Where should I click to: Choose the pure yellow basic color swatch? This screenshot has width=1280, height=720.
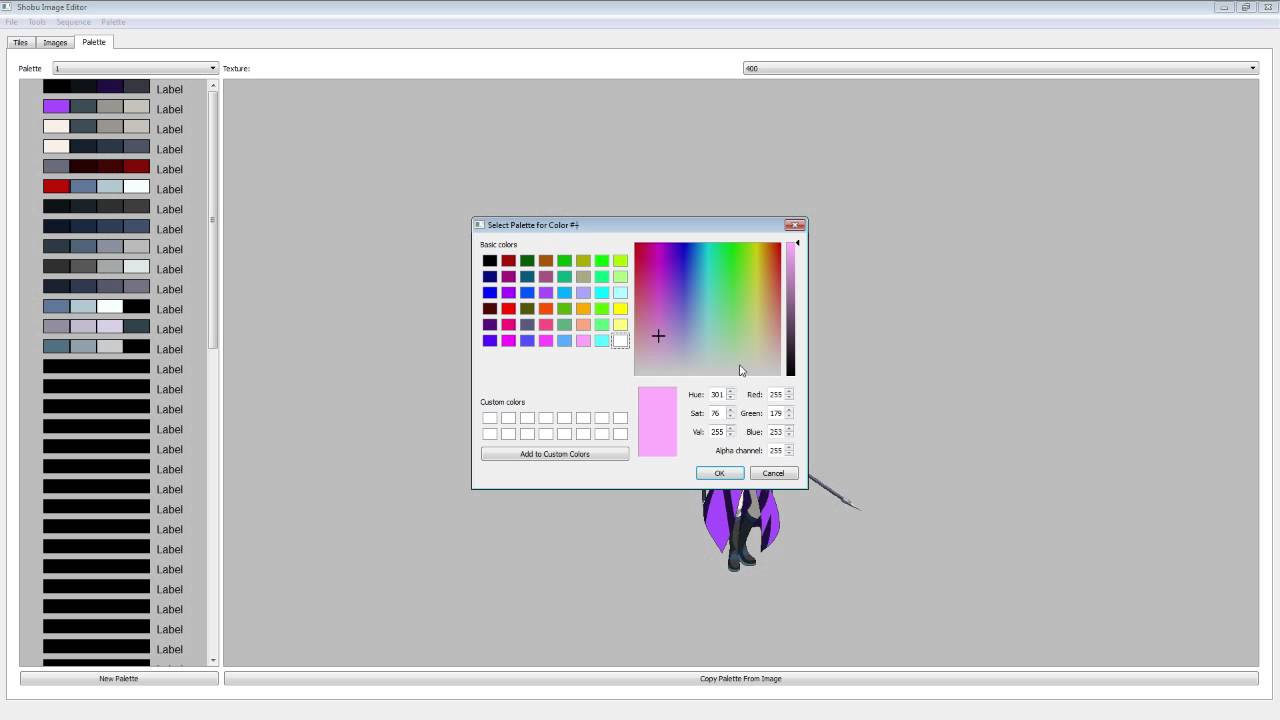click(620, 309)
